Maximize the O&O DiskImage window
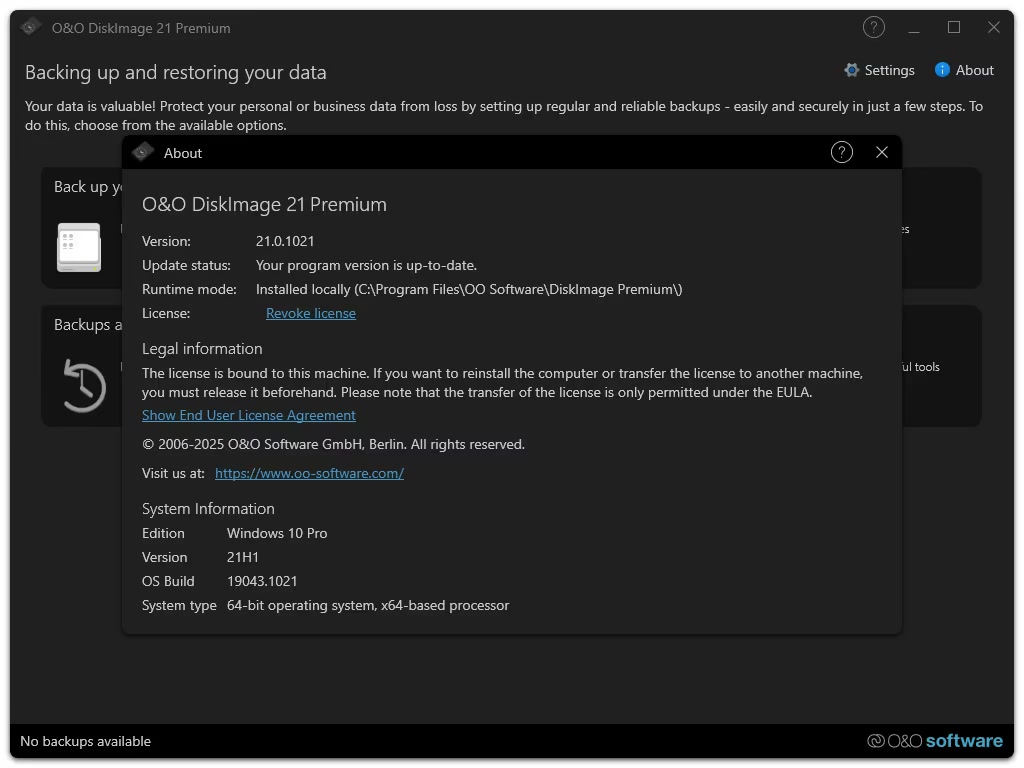Viewport: 1024px width, 768px height. [953, 27]
